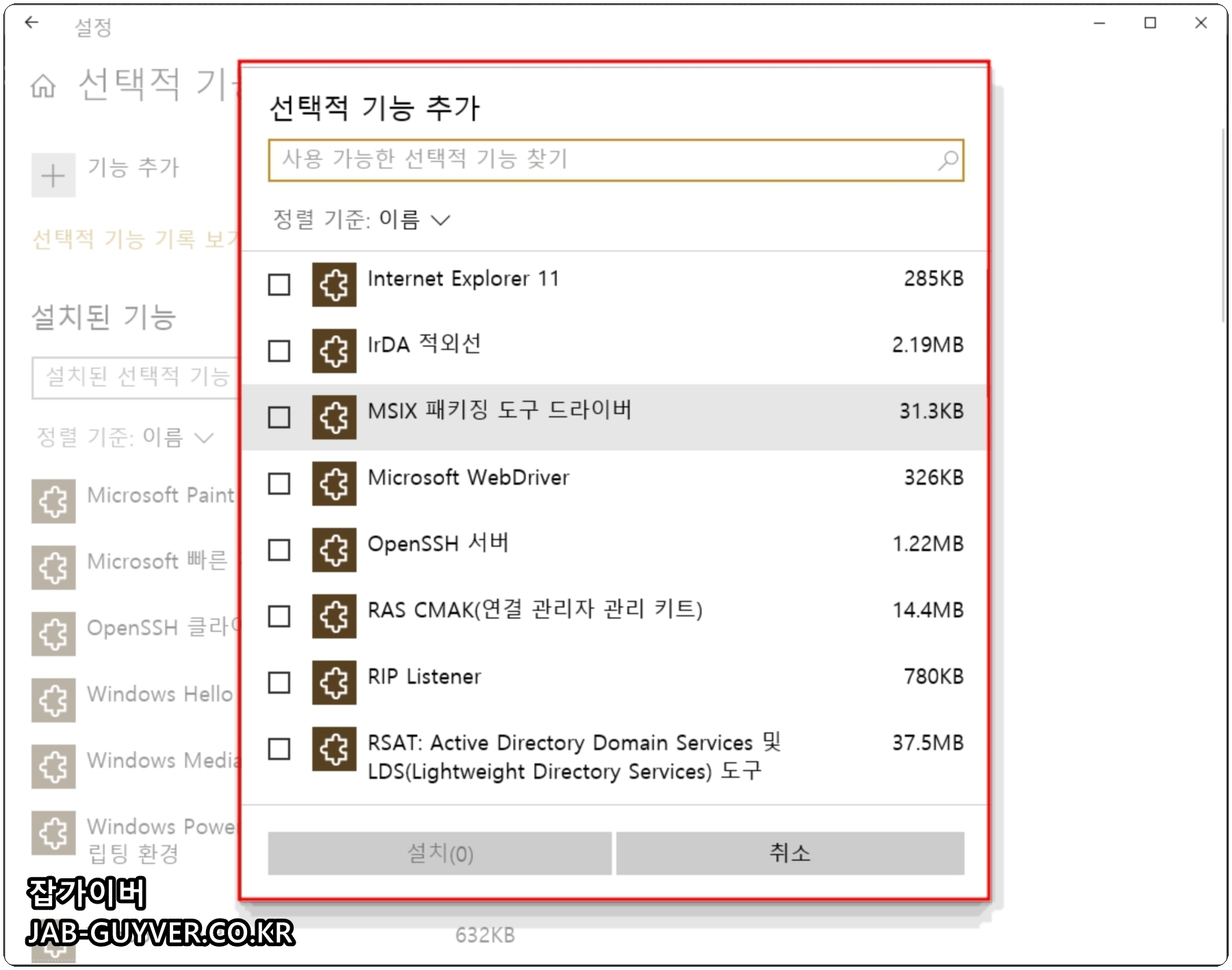Click the 285KB size value

(x=934, y=279)
